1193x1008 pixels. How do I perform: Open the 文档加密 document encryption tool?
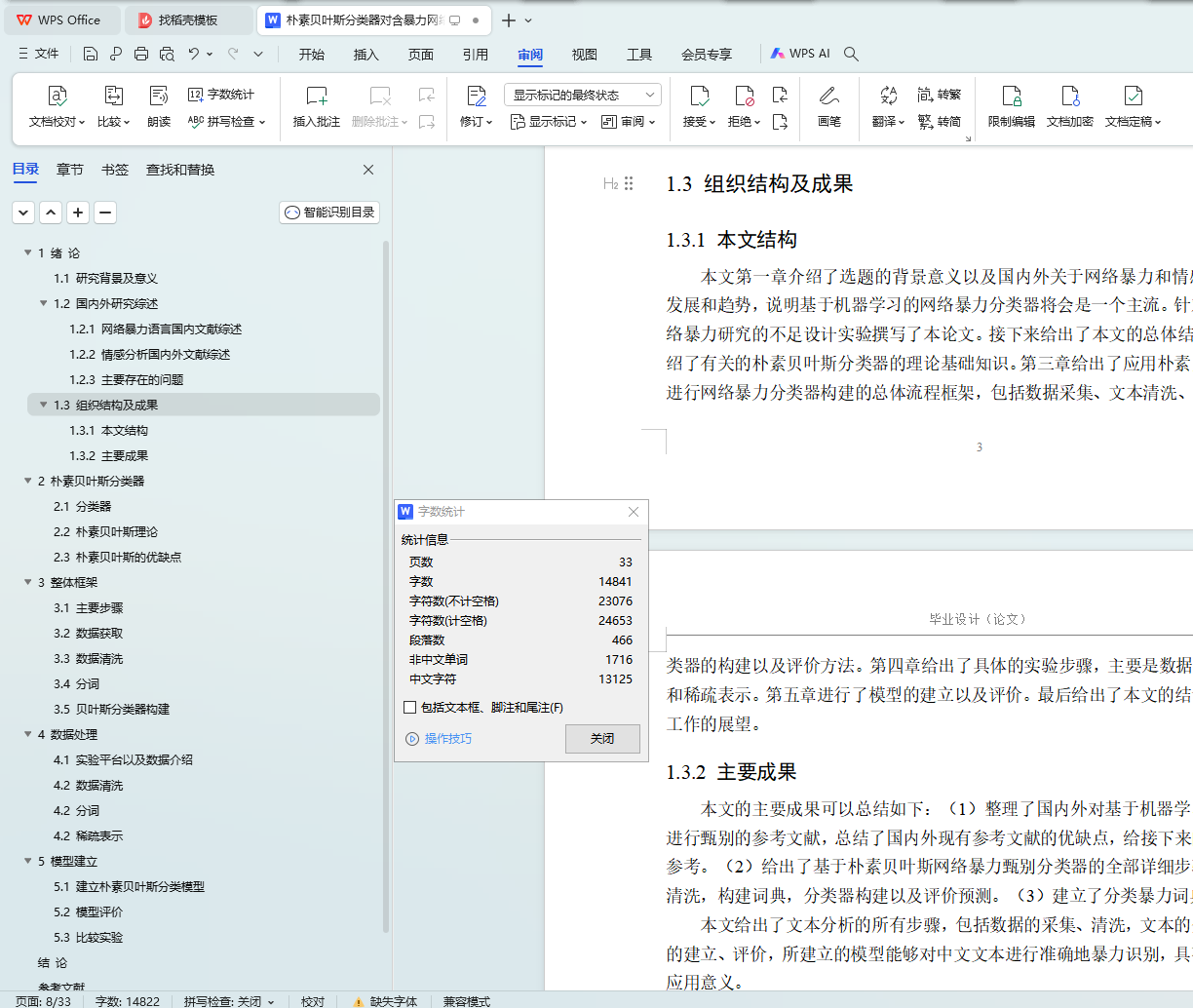1069,97
